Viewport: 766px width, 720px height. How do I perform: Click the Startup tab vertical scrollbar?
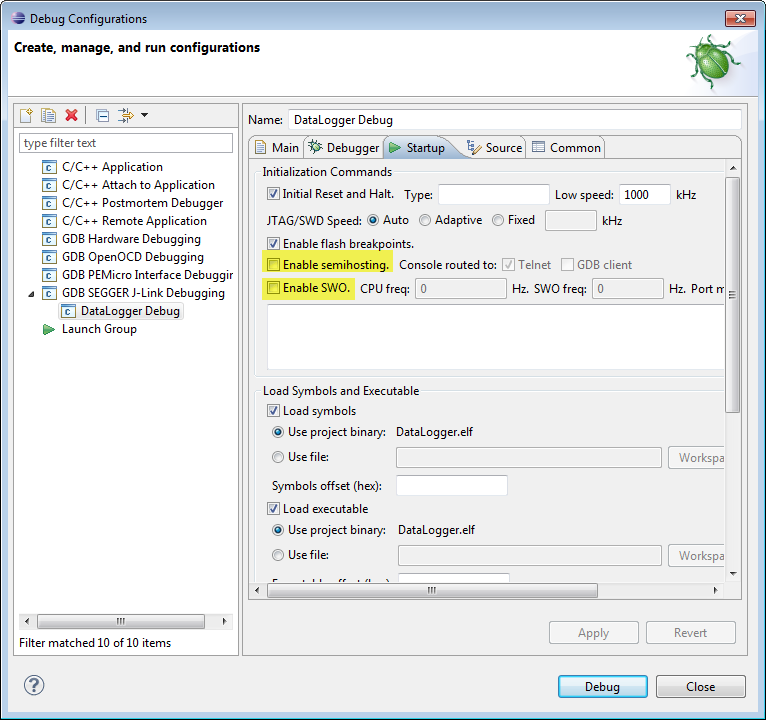point(732,300)
